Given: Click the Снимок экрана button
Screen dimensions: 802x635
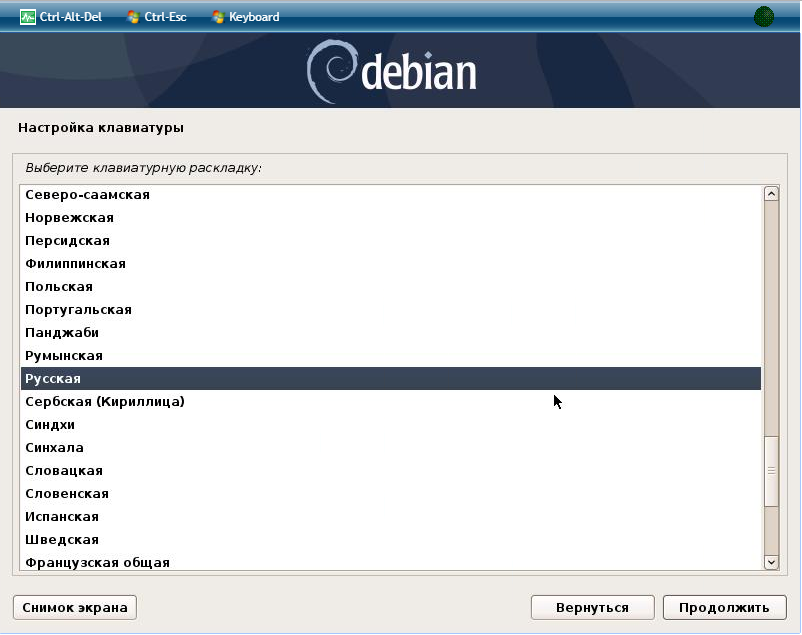Looking at the screenshot, I should tap(75, 607).
